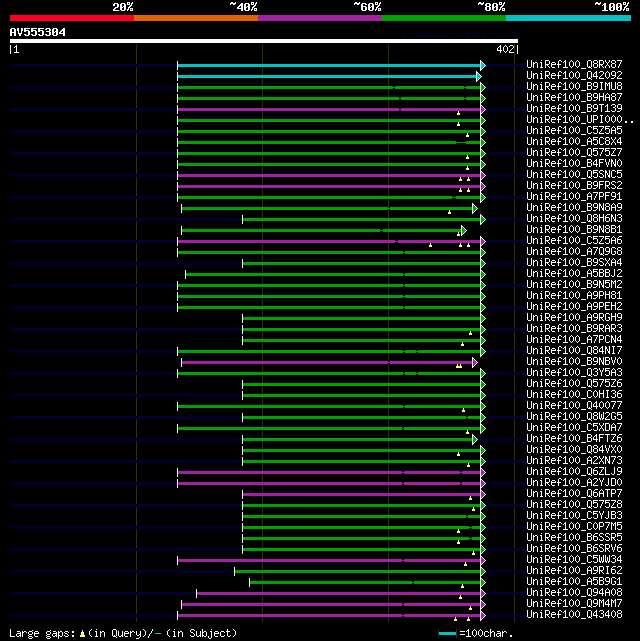Open hit UniRef100_B9HA87

coord(574,98)
